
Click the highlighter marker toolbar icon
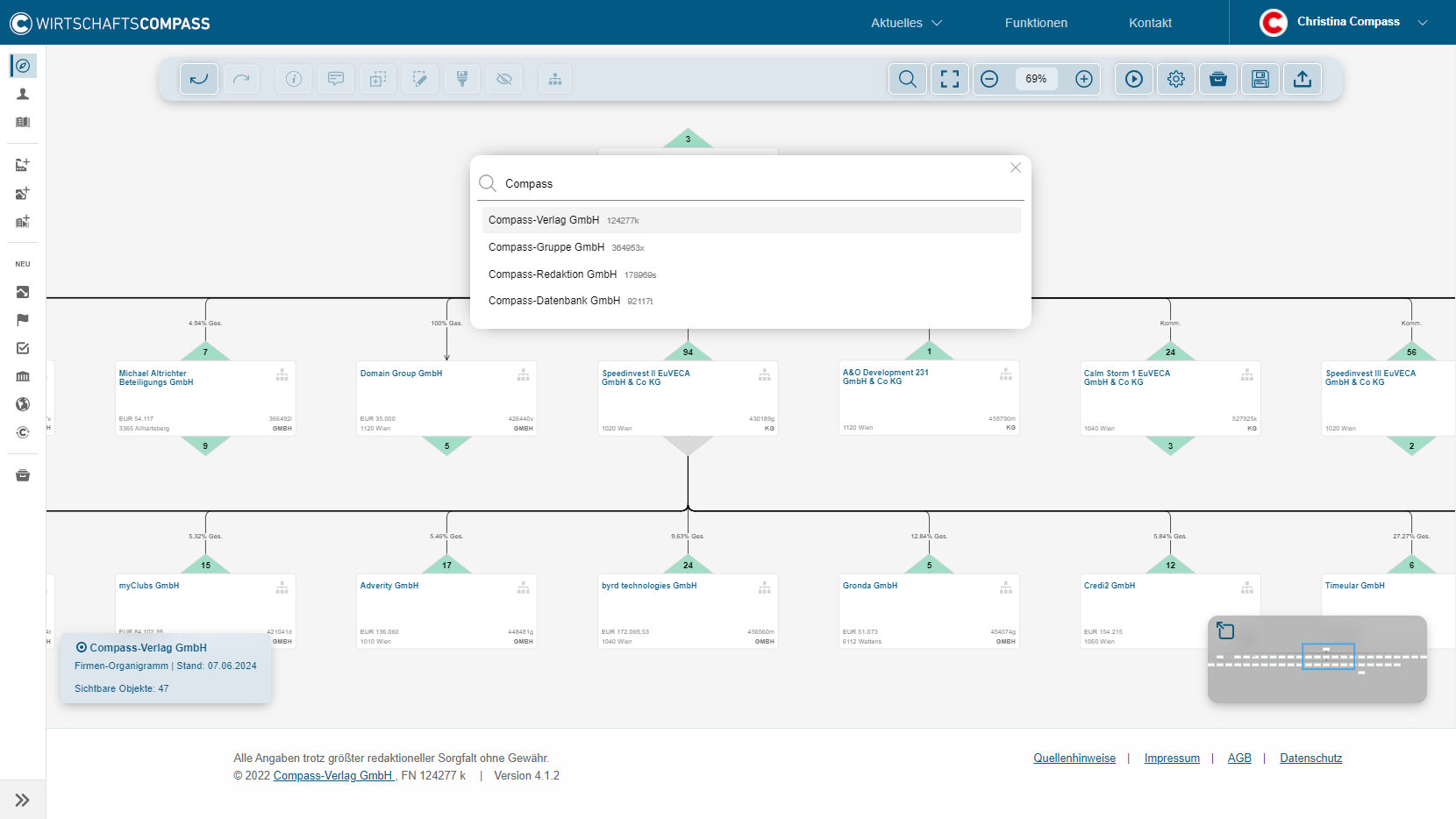coord(462,79)
